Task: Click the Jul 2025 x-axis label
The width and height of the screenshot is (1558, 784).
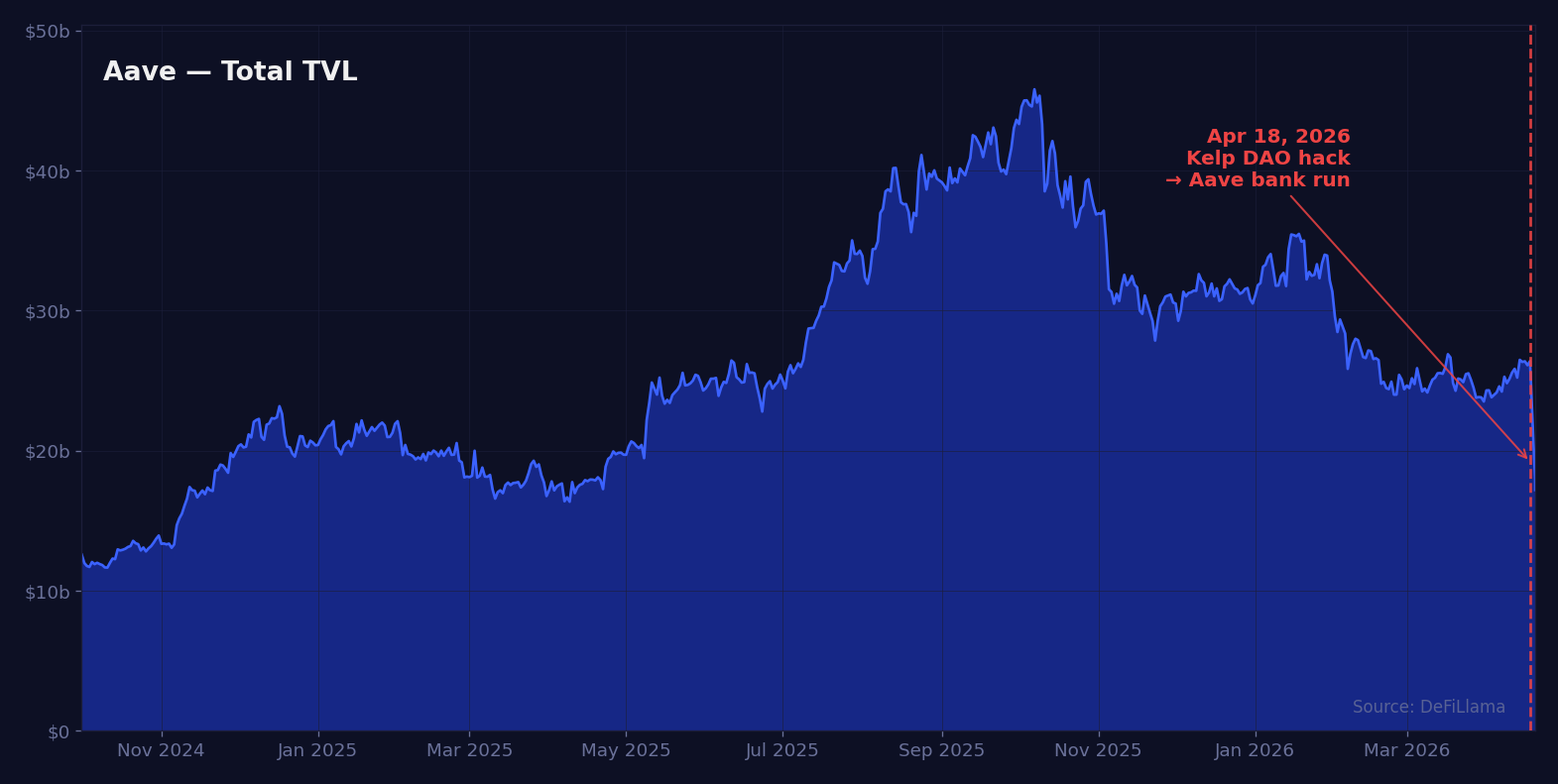Action: click(x=782, y=751)
